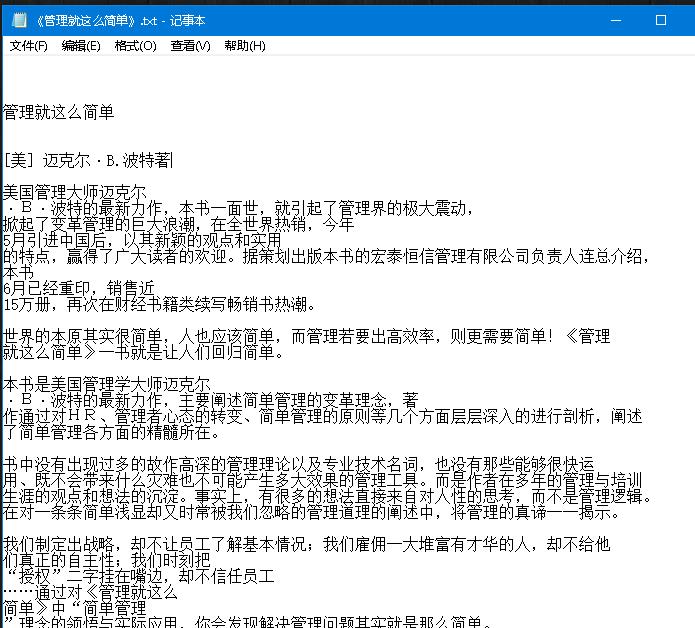Click the line 美国管理大师迈克尔
695x628 pixels.
click(x=74, y=192)
